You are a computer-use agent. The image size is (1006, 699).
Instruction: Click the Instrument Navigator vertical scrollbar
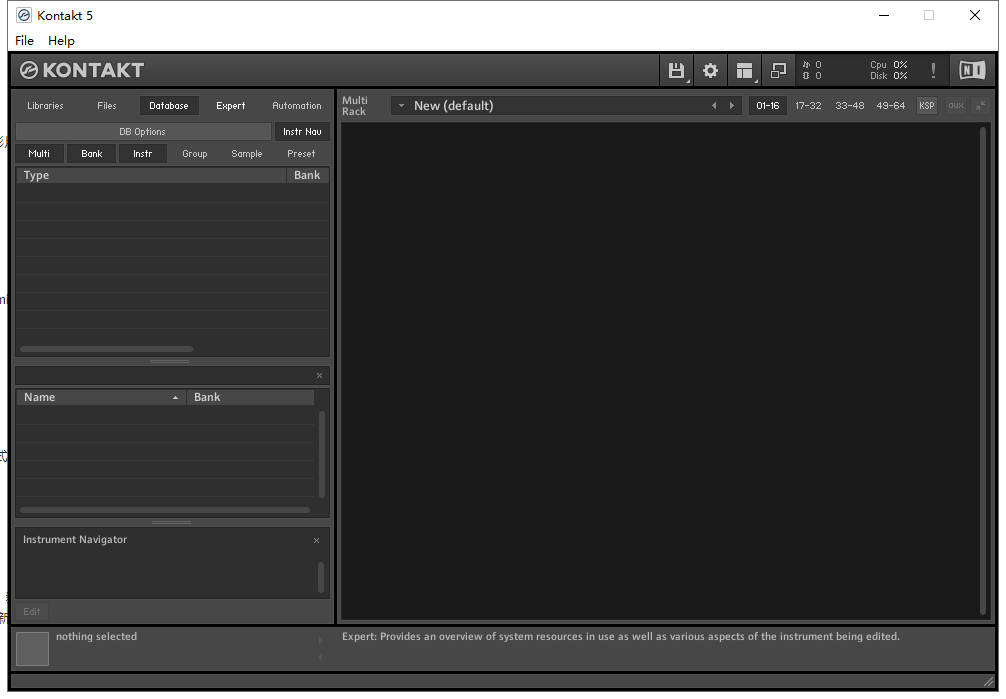pyautogui.click(x=321, y=578)
